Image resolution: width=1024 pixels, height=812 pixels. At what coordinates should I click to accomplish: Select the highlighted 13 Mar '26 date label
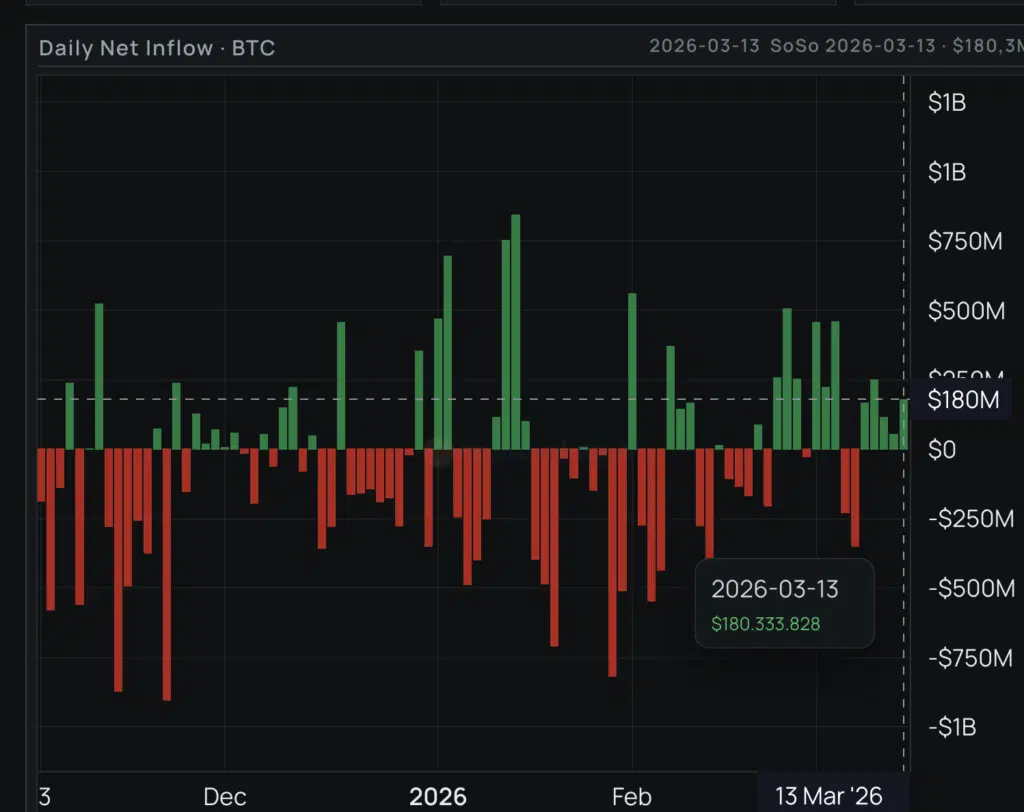[832, 796]
